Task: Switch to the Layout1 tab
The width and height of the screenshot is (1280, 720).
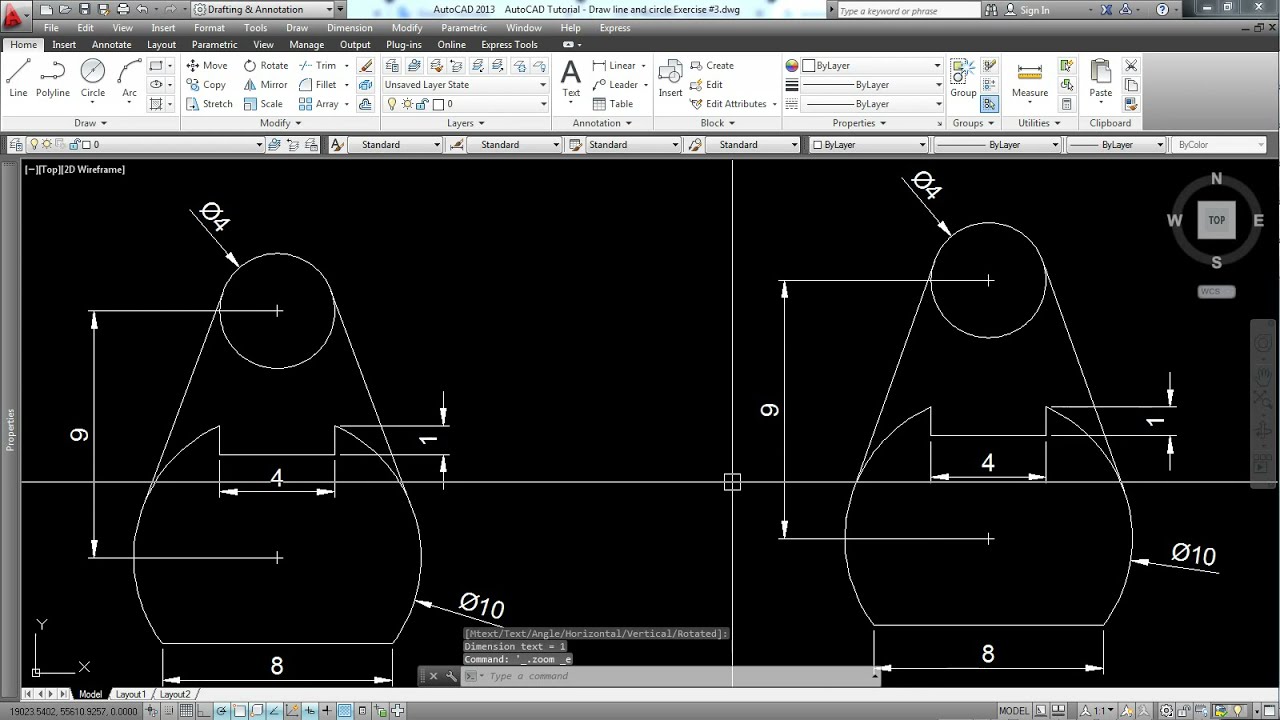Action: coord(130,694)
